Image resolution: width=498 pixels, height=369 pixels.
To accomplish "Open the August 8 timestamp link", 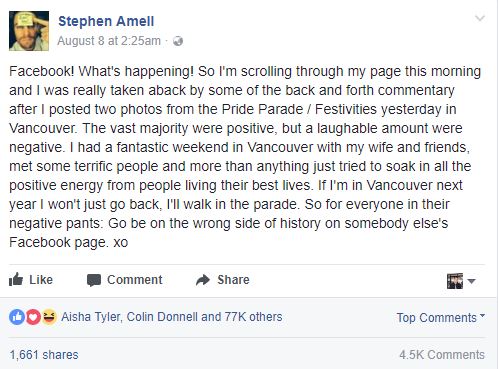I will [109, 41].
